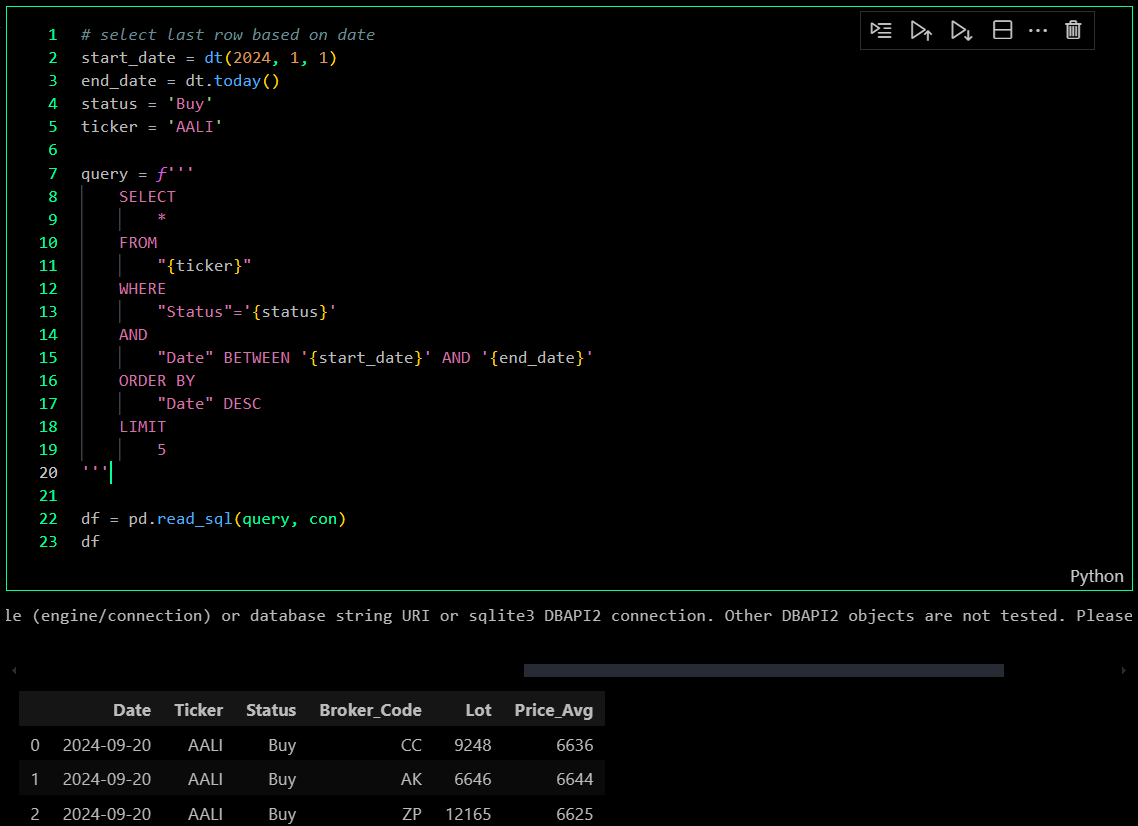Run cell by line icon in toolbar
The width and height of the screenshot is (1138, 826).
[881, 30]
